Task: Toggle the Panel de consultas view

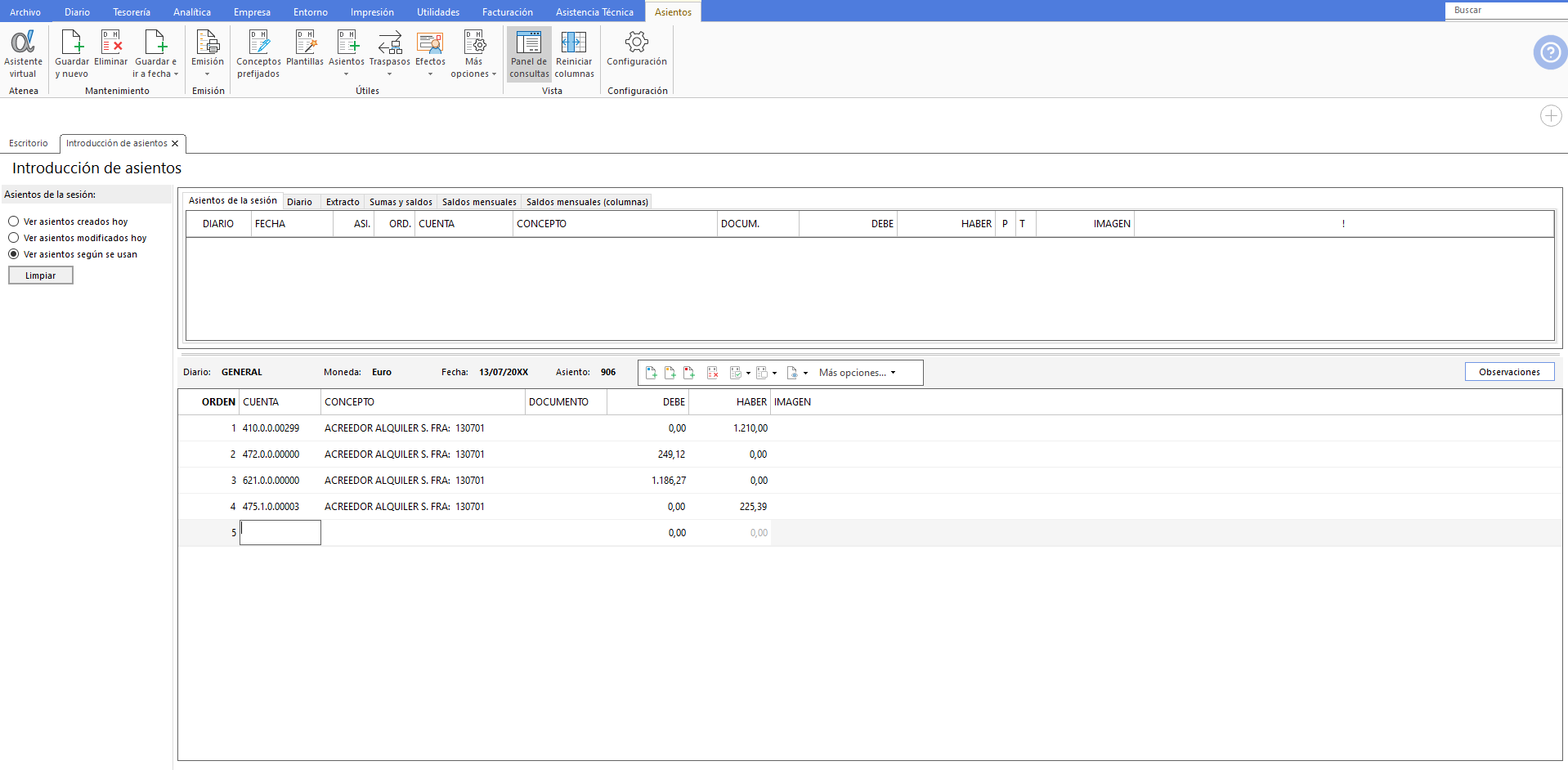Action: 529,54
